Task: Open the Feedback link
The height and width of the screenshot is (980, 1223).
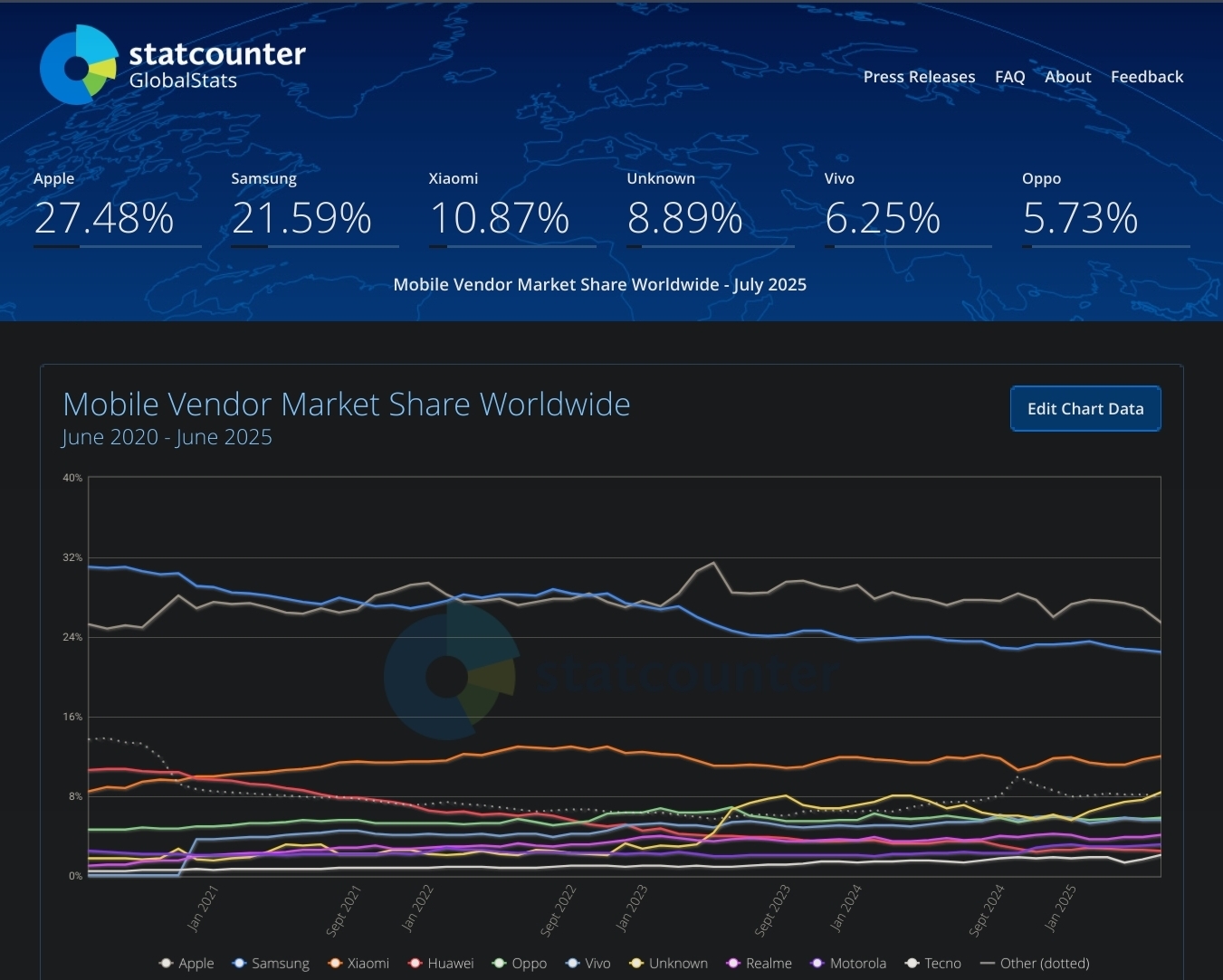Action: pos(1146,77)
